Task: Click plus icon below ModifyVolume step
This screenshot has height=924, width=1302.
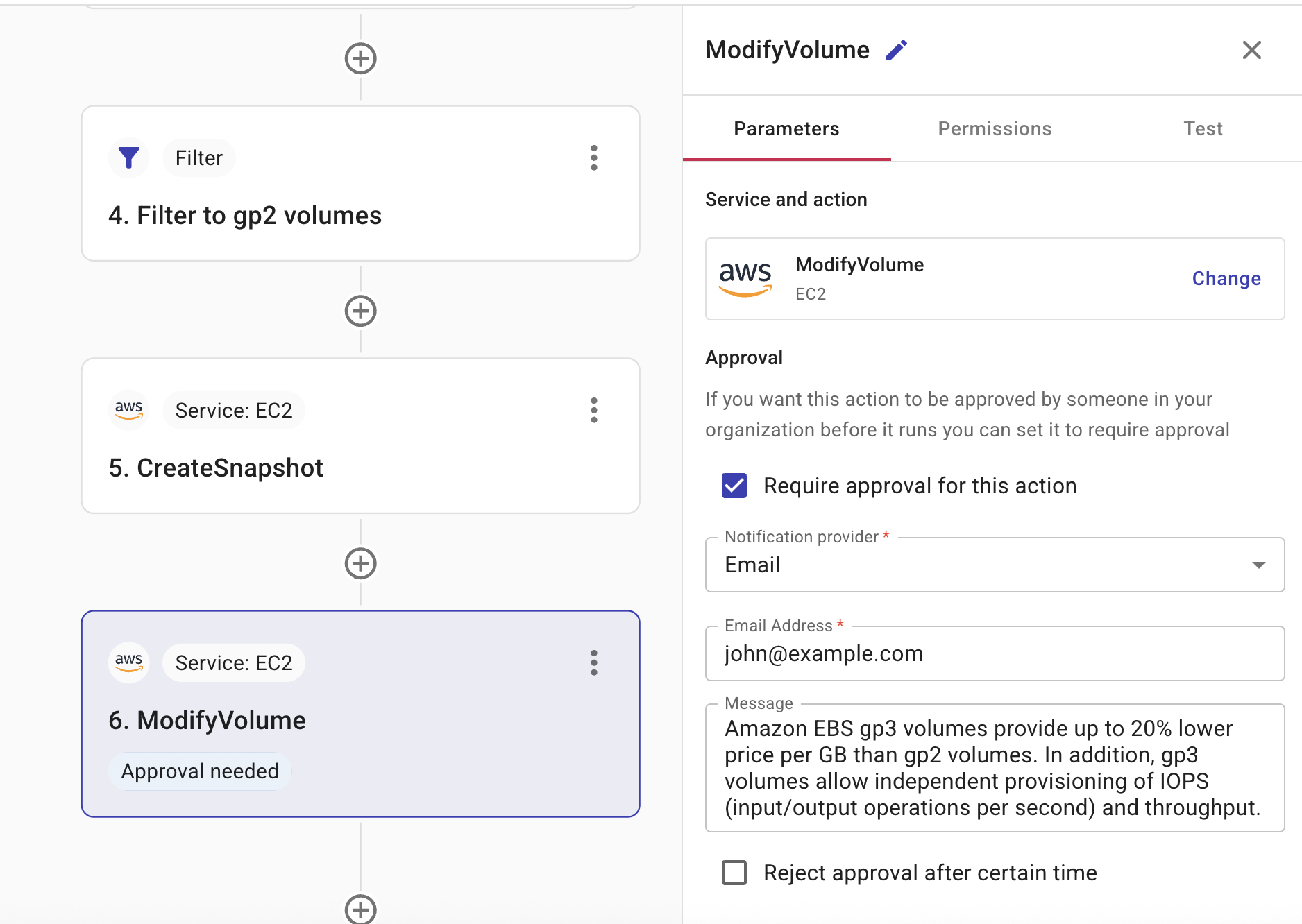Action: 360,909
